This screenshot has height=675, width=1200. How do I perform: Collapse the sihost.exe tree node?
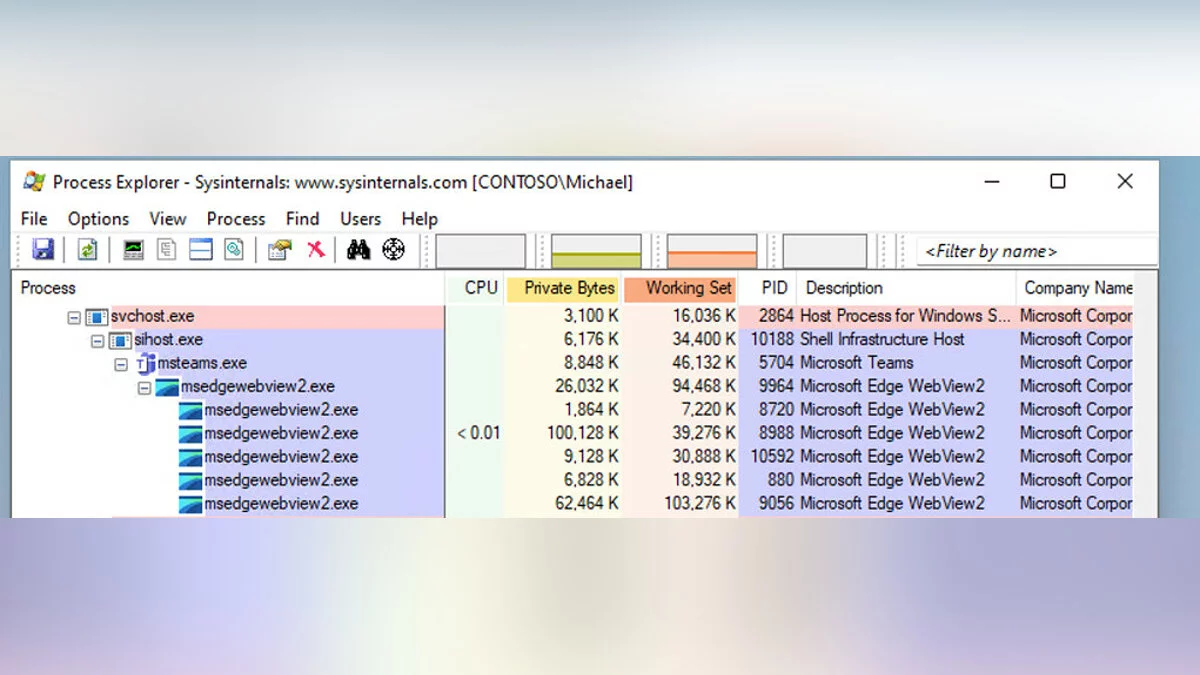tap(98, 340)
